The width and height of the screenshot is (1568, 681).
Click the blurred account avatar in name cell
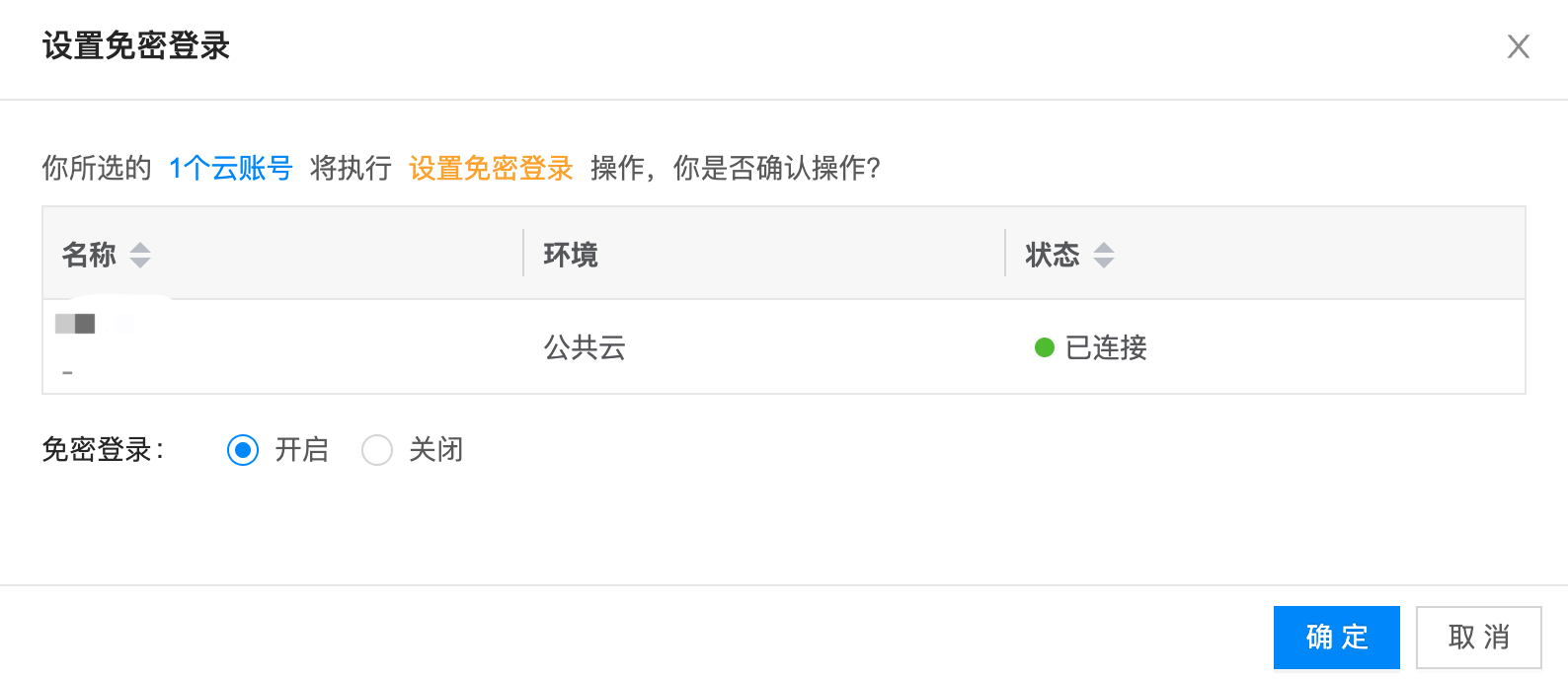pyautogui.click(x=75, y=324)
